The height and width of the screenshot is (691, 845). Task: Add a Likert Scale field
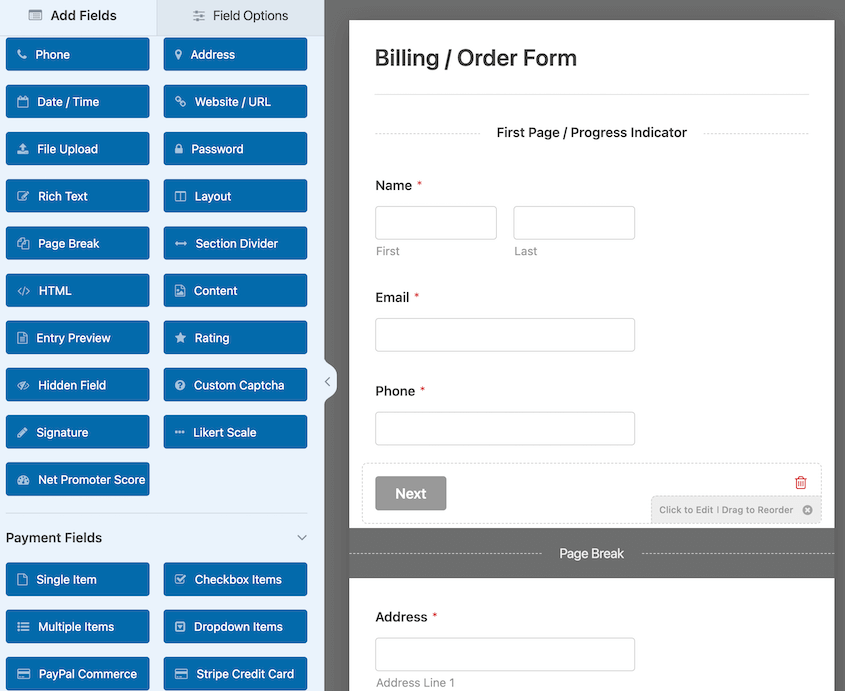click(x=234, y=431)
